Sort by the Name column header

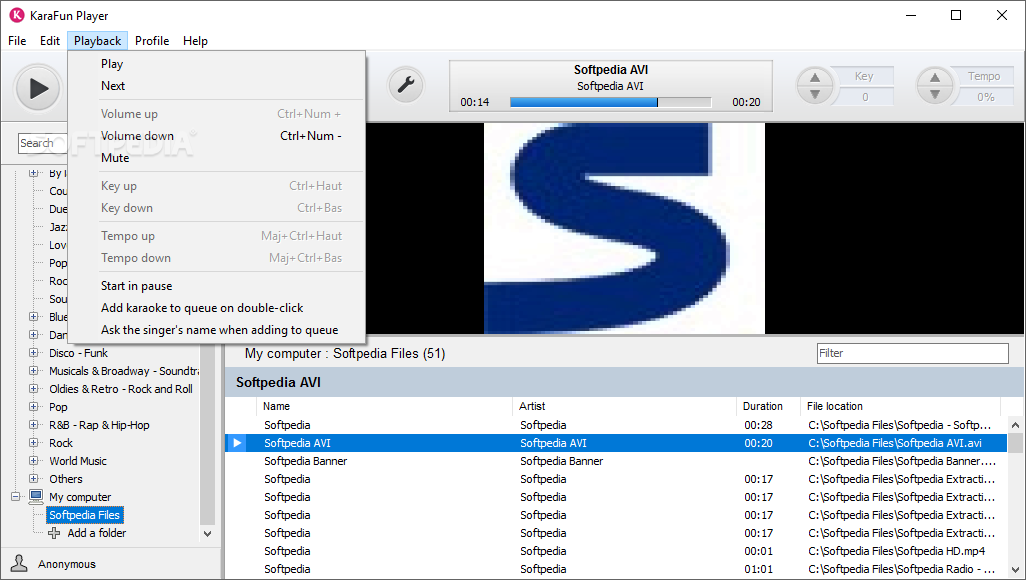click(384, 406)
